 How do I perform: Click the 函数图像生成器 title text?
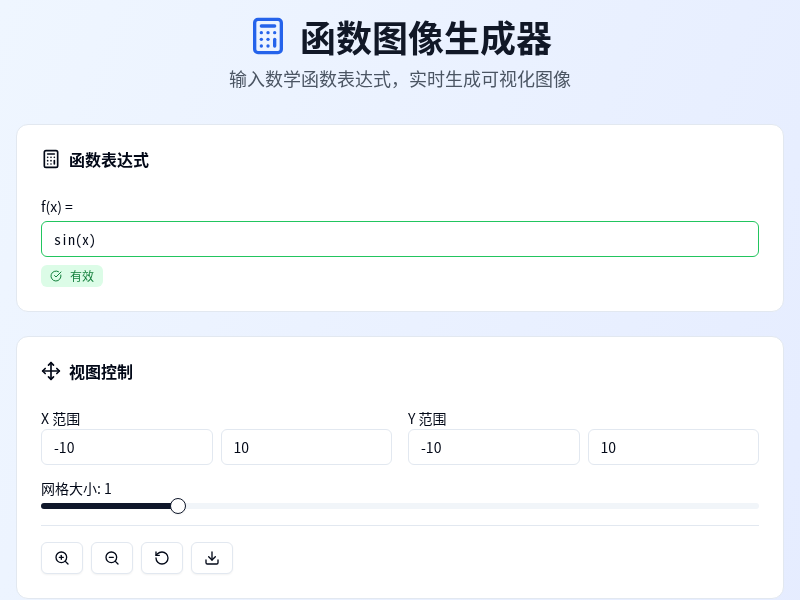pyautogui.click(x=426, y=38)
